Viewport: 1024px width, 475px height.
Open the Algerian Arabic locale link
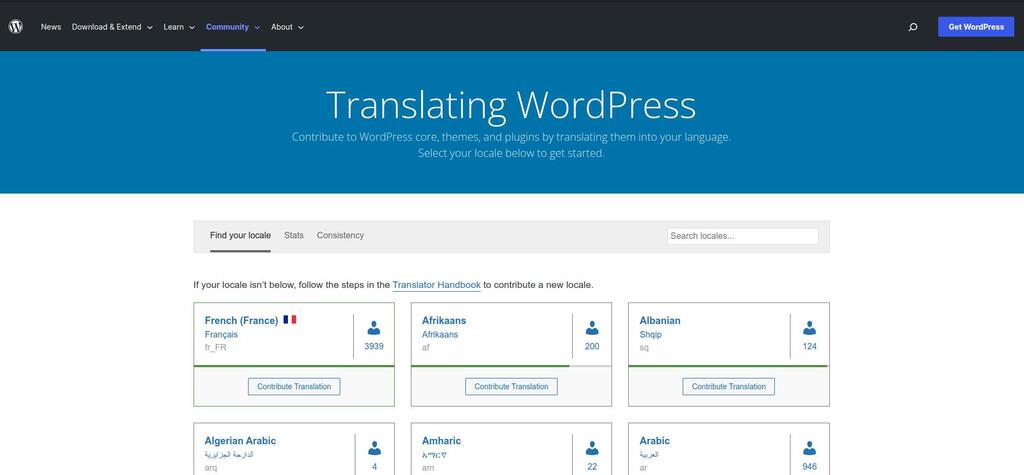point(240,440)
